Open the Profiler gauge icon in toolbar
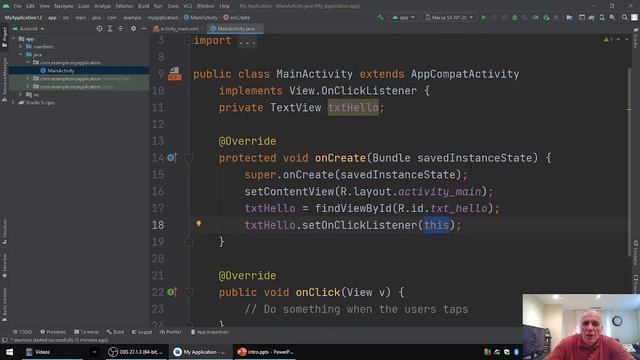 pos(536,18)
